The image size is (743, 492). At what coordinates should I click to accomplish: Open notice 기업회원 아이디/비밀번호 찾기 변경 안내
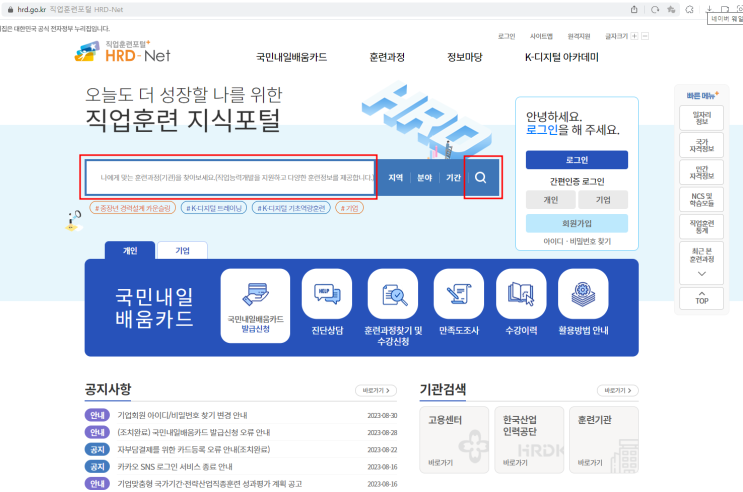(182, 415)
